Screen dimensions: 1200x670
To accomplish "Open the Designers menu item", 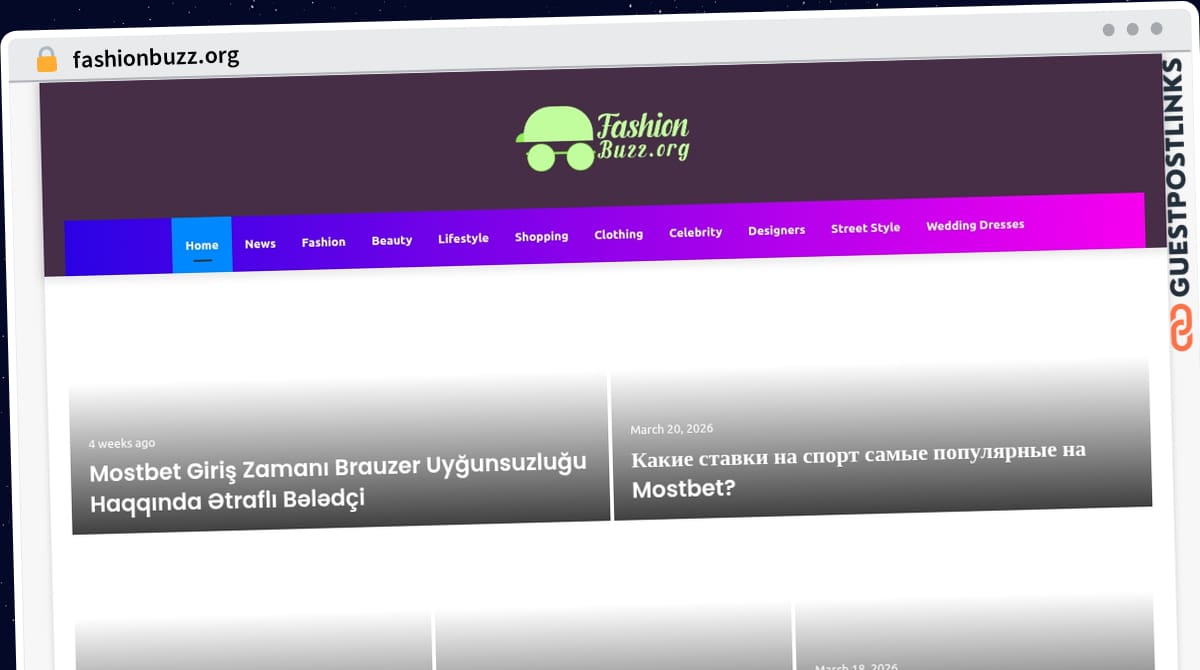I will 776,230.
